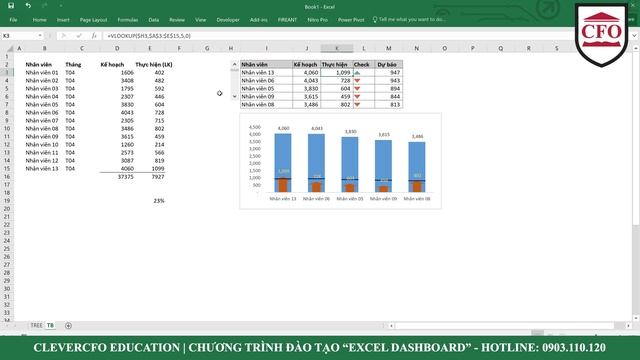This screenshot has width=640, height=360.
Task: Click red down triangle for Nhân viên 09
Action: (358, 97)
